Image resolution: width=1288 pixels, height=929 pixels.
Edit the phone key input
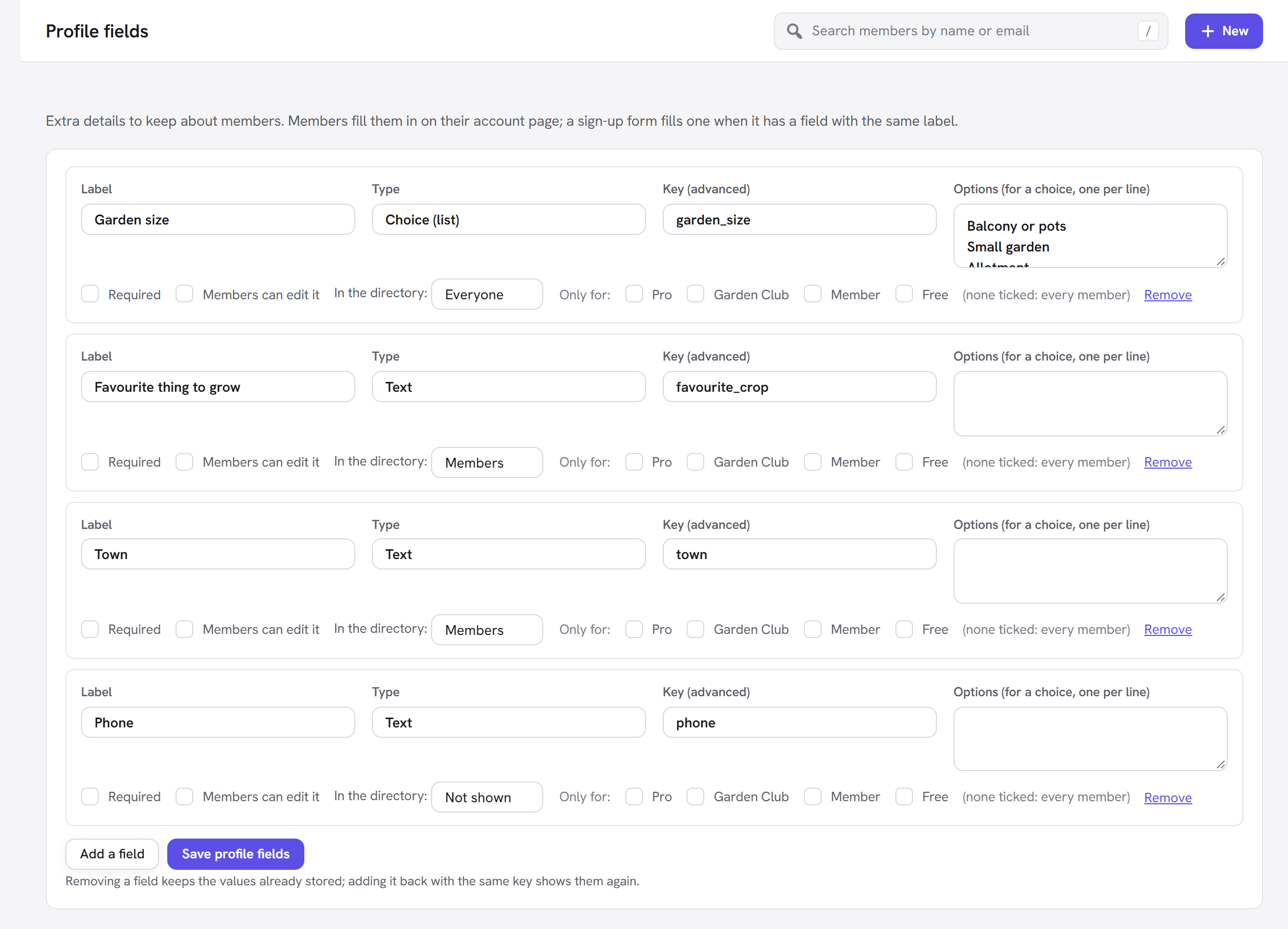tap(799, 722)
